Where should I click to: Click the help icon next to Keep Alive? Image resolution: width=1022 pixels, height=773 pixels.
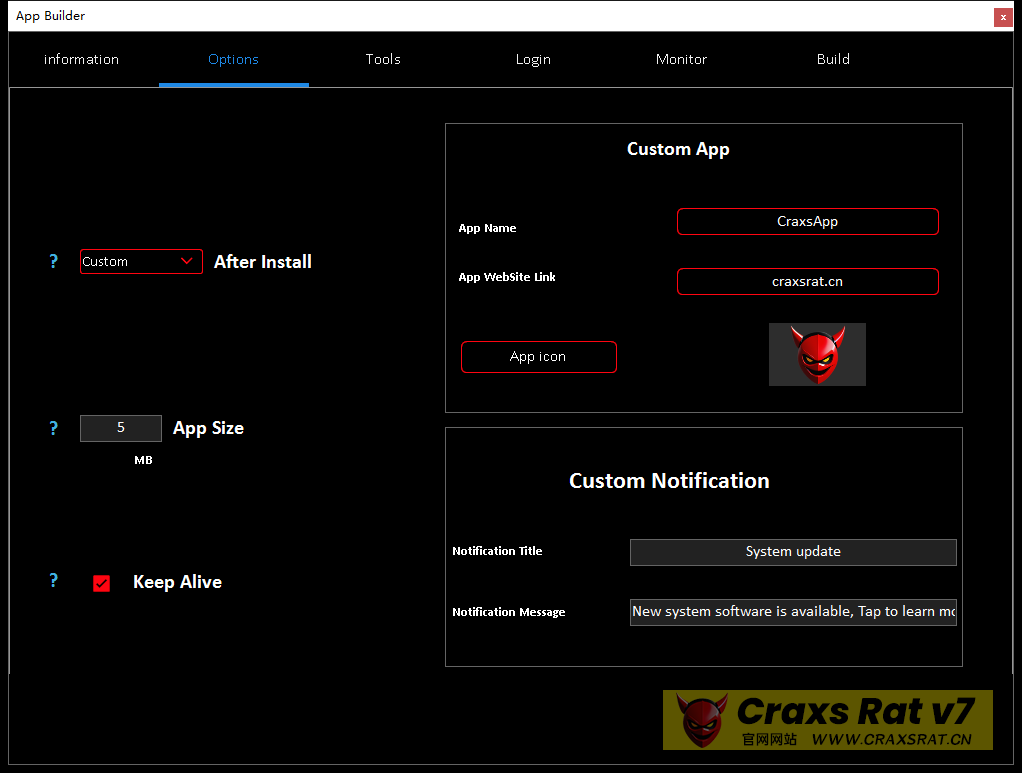(53, 581)
